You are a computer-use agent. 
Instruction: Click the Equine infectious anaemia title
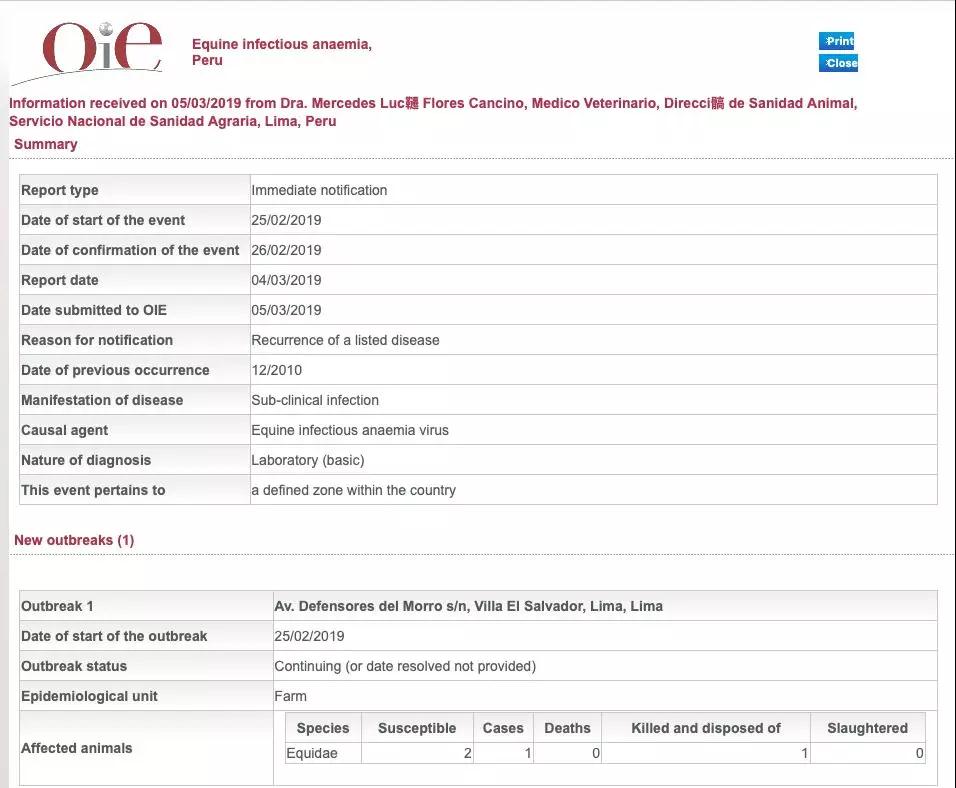tap(281, 45)
